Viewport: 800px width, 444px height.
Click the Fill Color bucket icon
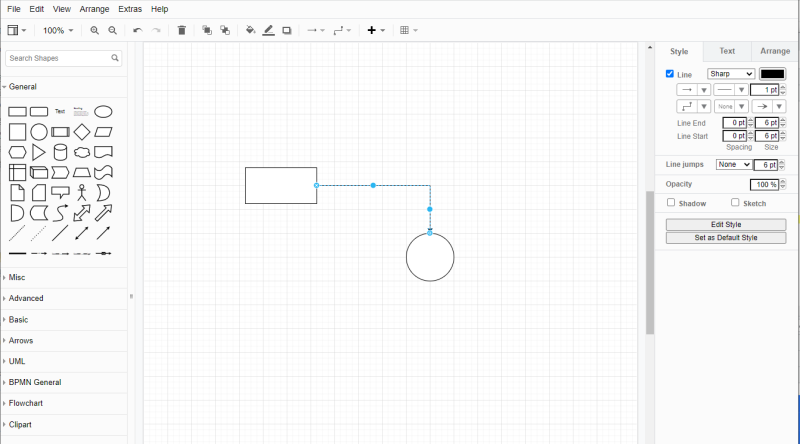coord(250,31)
